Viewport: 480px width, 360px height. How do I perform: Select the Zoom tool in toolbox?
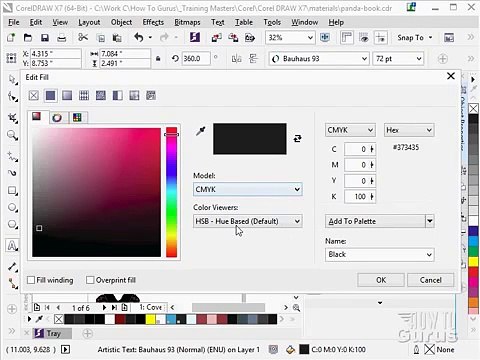pos(12,135)
